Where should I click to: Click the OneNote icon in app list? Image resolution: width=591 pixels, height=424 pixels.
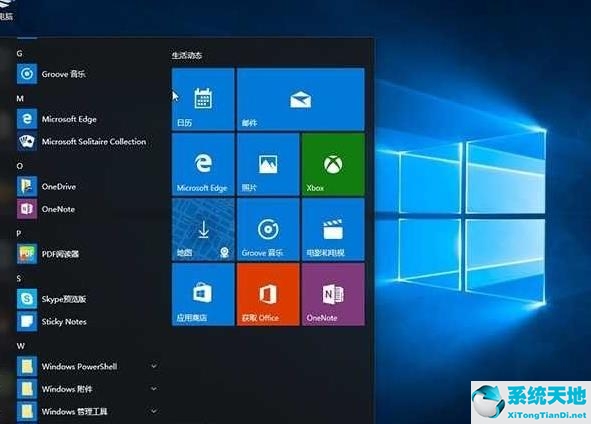(27, 209)
